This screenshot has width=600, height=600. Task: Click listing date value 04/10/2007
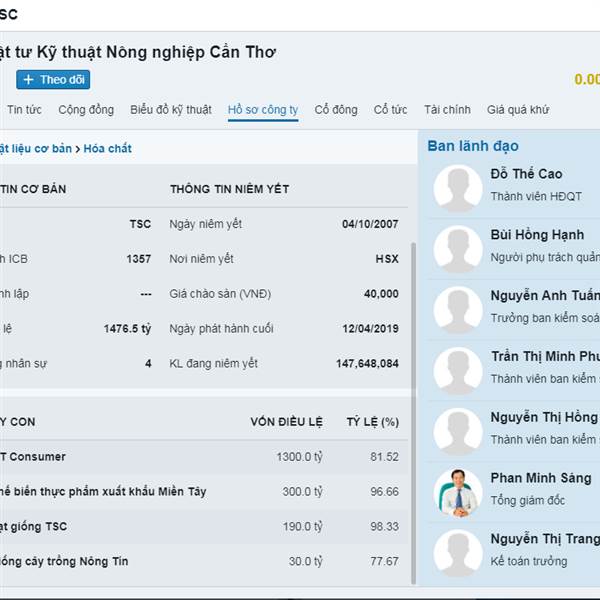click(x=370, y=224)
